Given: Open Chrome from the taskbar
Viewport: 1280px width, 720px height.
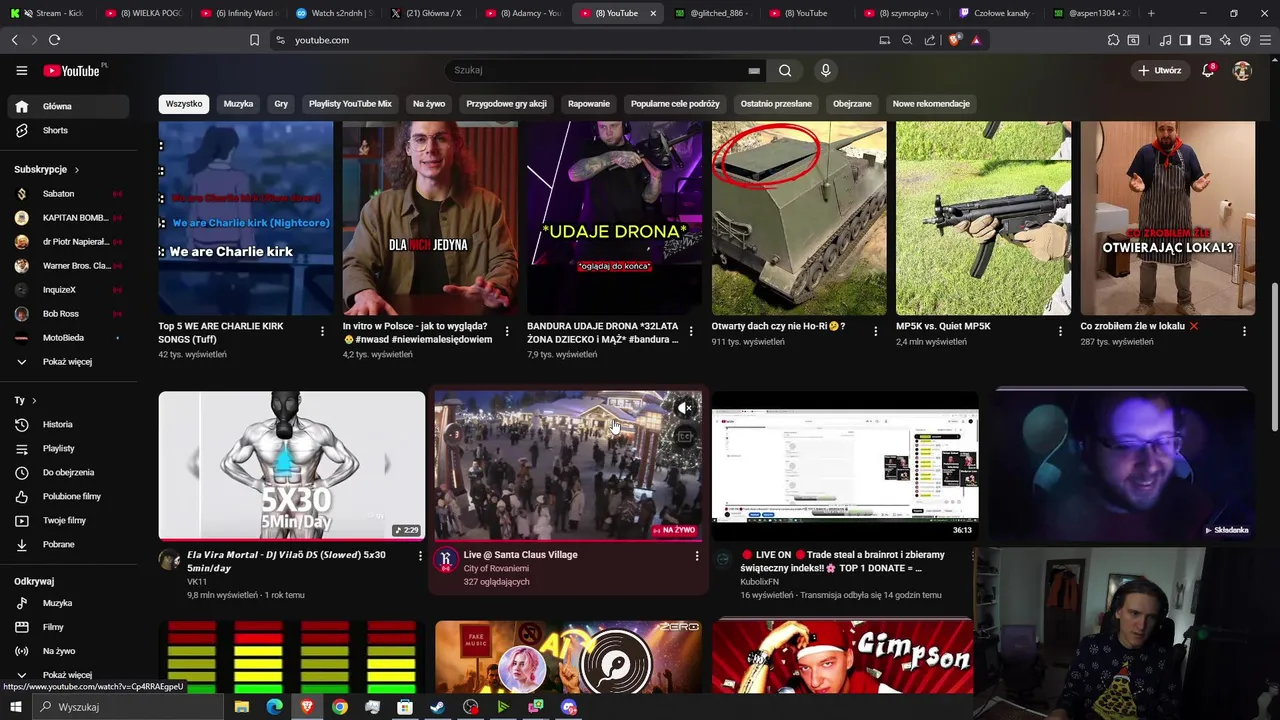Looking at the screenshot, I should (340, 707).
